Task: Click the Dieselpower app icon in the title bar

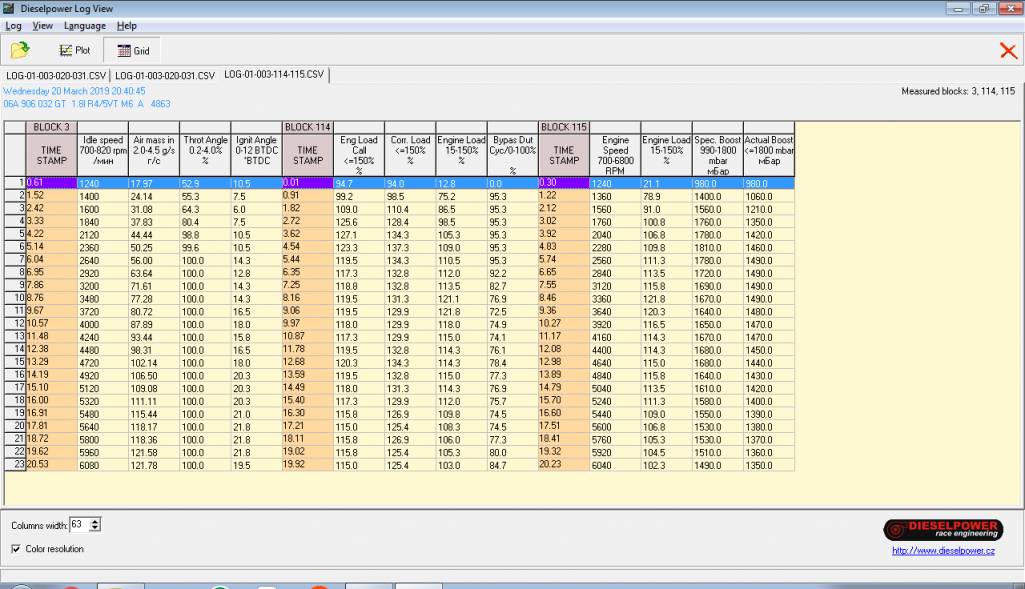Action: (x=9, y=9)
